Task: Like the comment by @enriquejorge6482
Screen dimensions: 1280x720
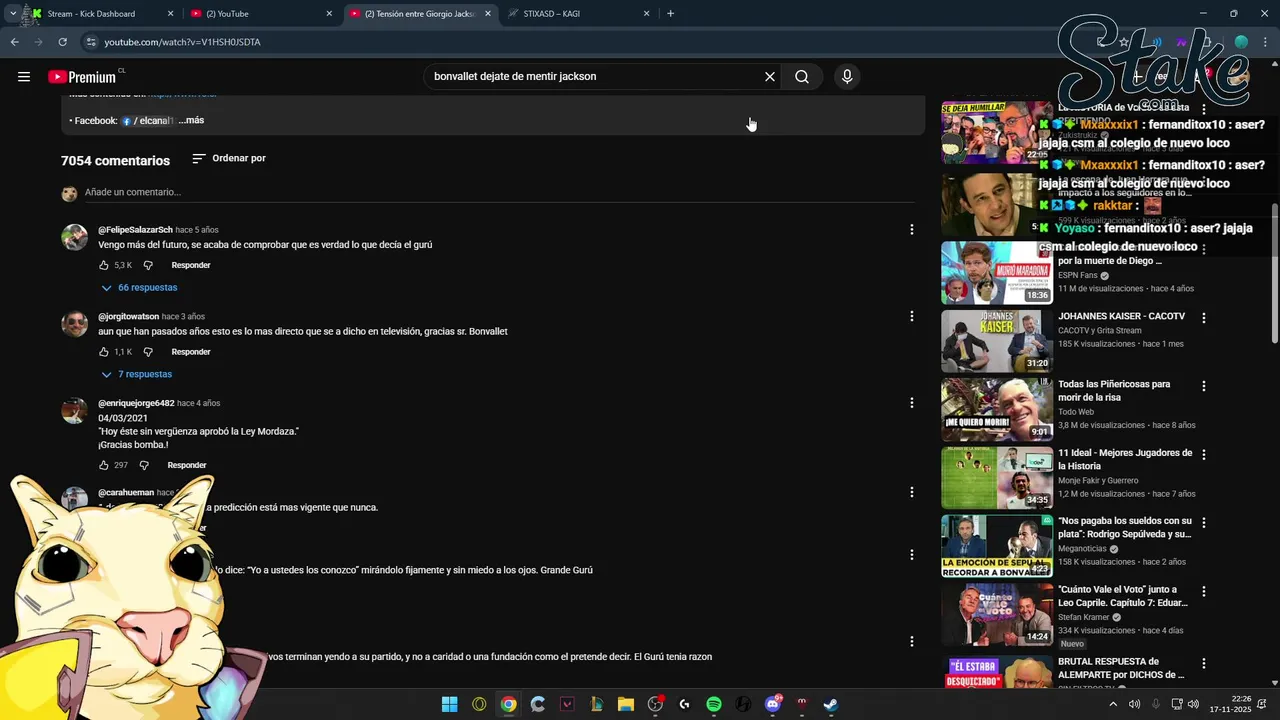Action: coord(104,465)
